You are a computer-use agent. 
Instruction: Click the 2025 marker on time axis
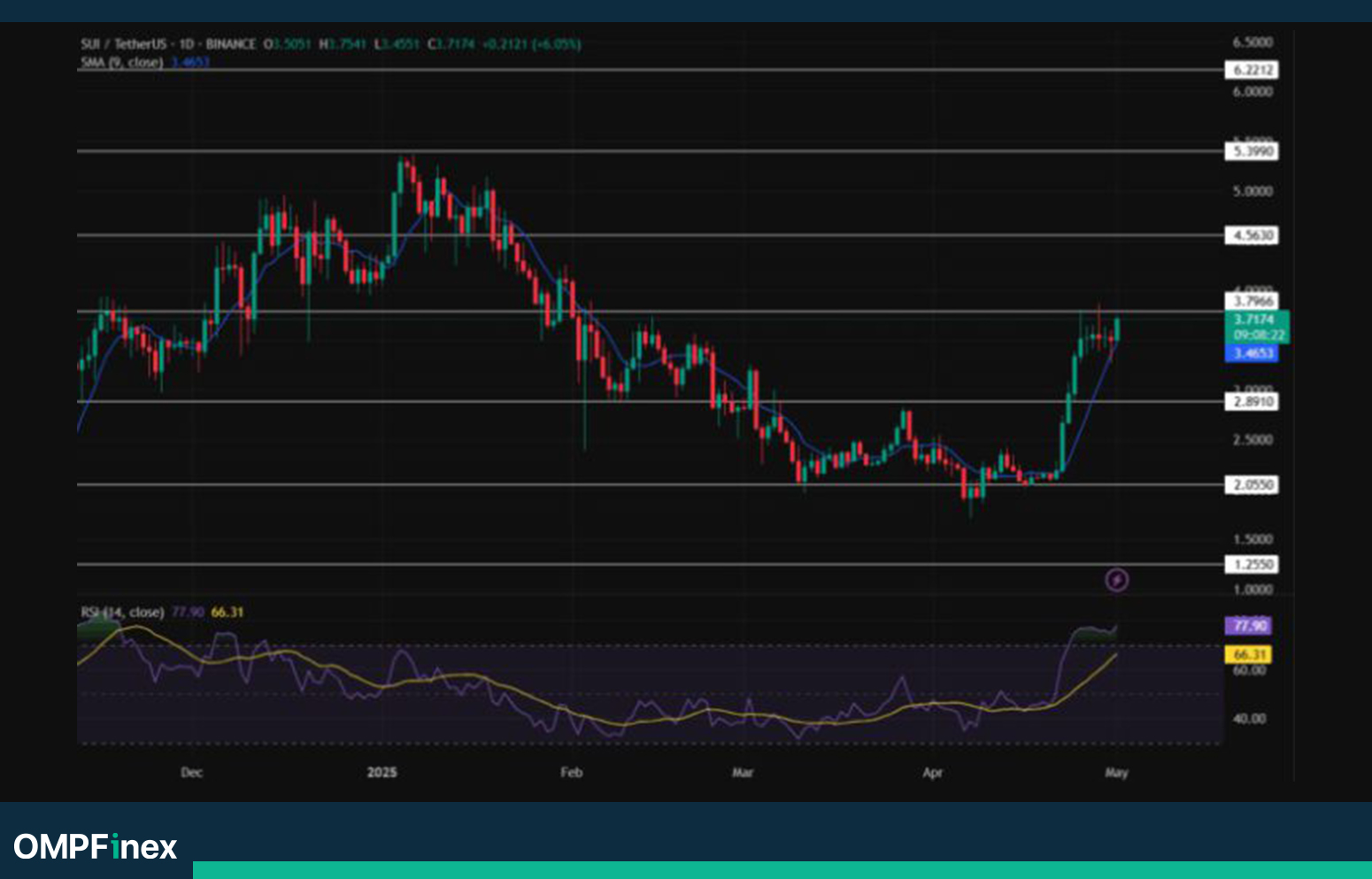pyautogui.click(x=382, y=773)
